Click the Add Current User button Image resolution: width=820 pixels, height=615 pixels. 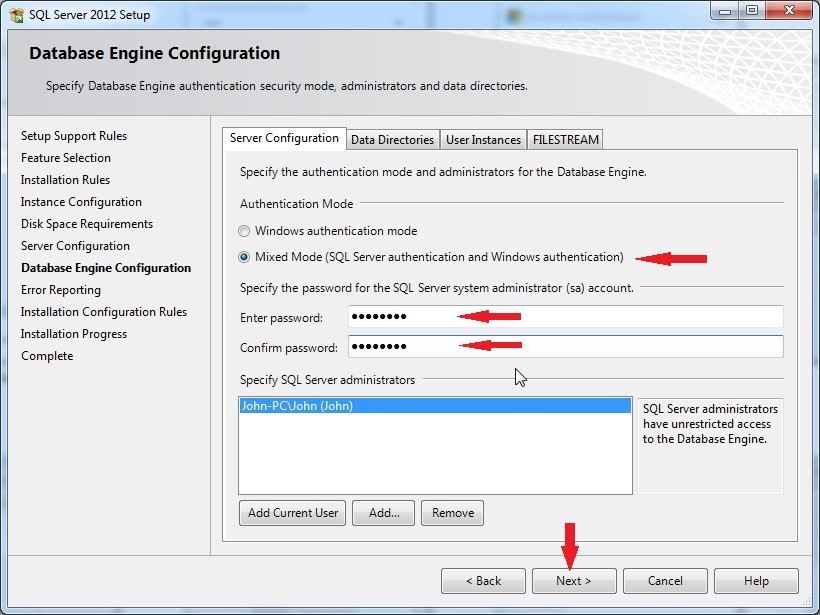[291, 512]
